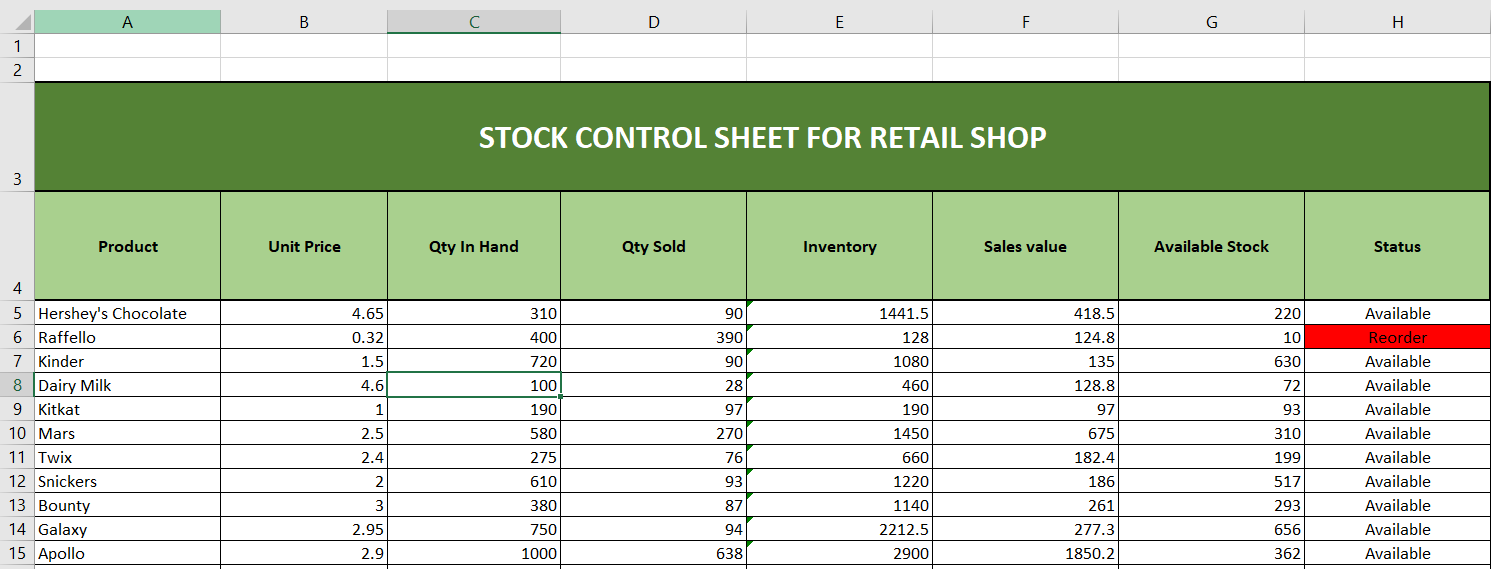Screen dimensions: 1491x569
Task: Select the Available Stock header cell
Action: point(1211,246)
